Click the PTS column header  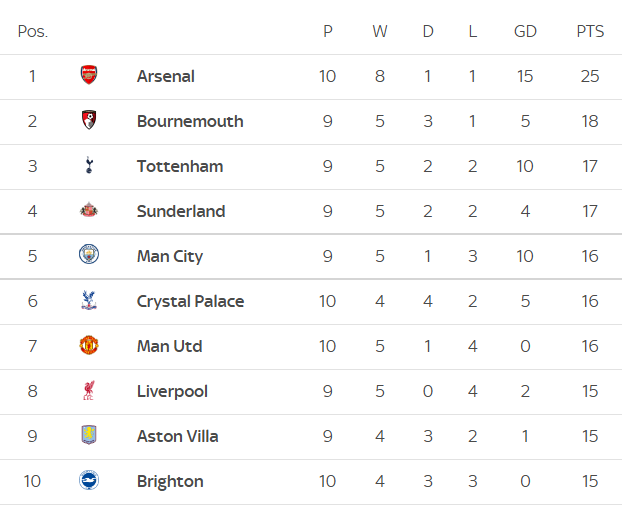click(590, 31)
